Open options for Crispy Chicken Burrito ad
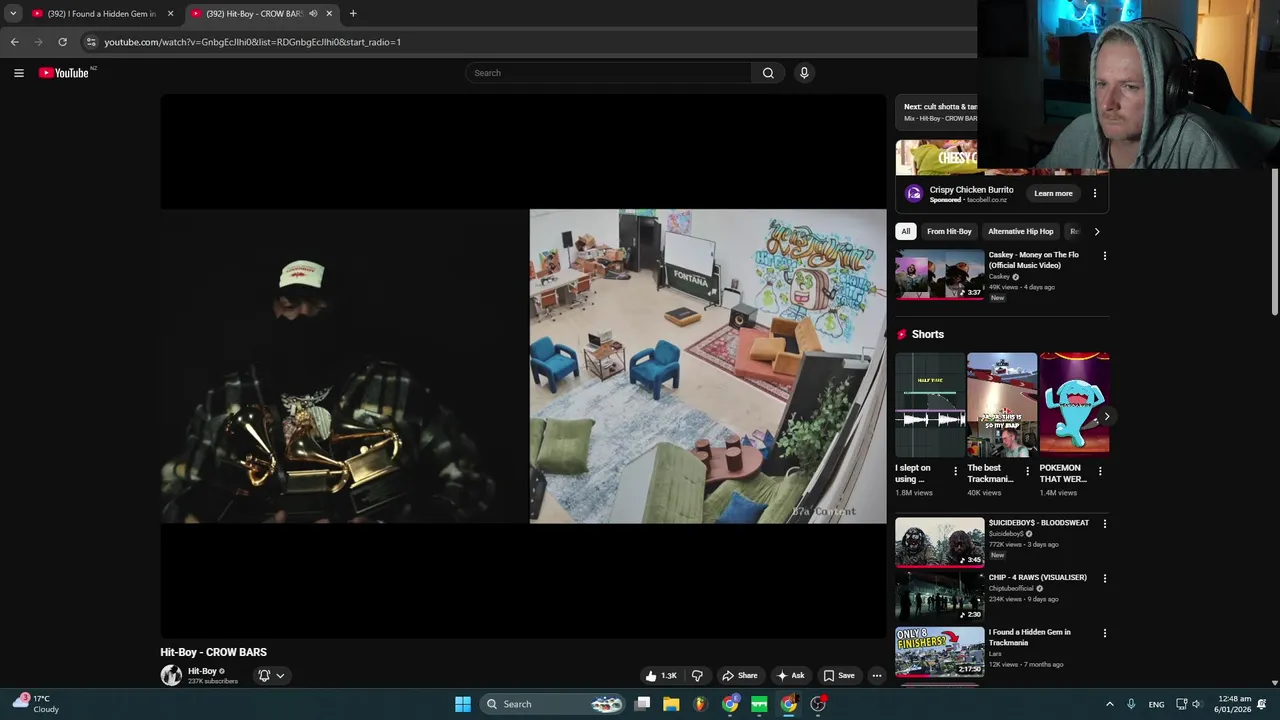 point(1095,194)
